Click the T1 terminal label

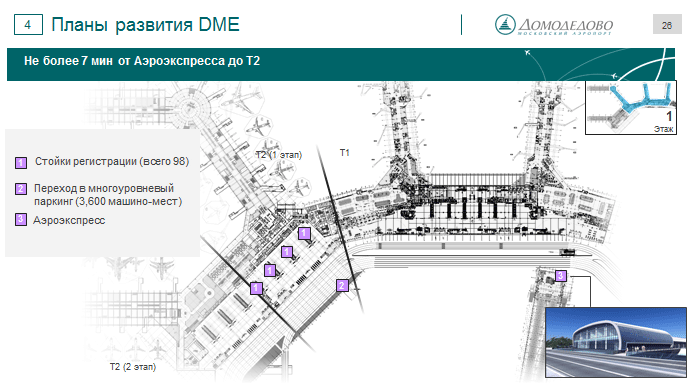pos(344,153)
